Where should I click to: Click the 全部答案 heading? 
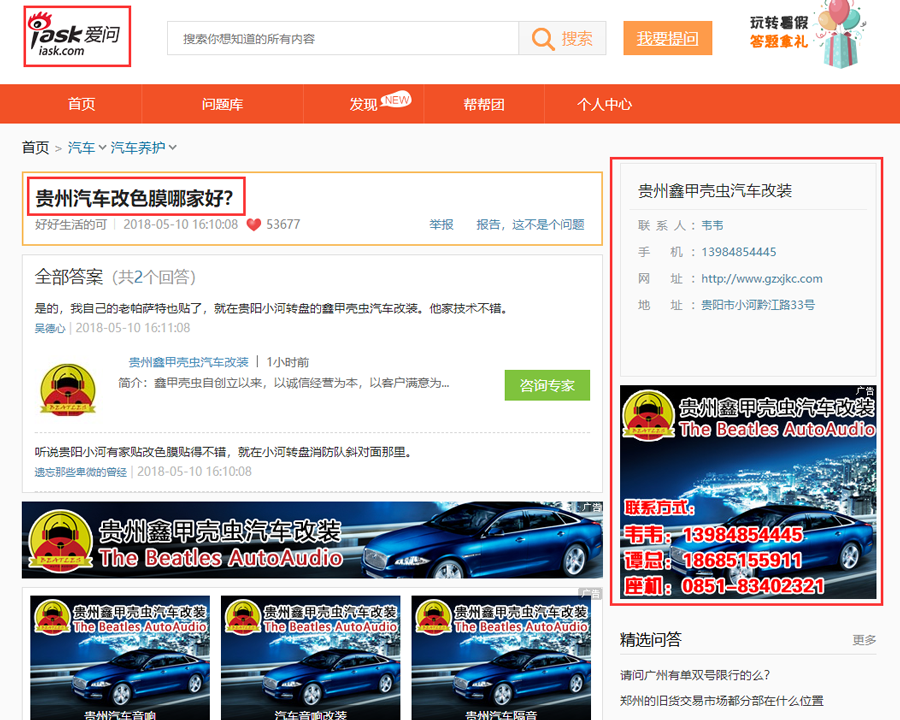(x=69, y=277)
